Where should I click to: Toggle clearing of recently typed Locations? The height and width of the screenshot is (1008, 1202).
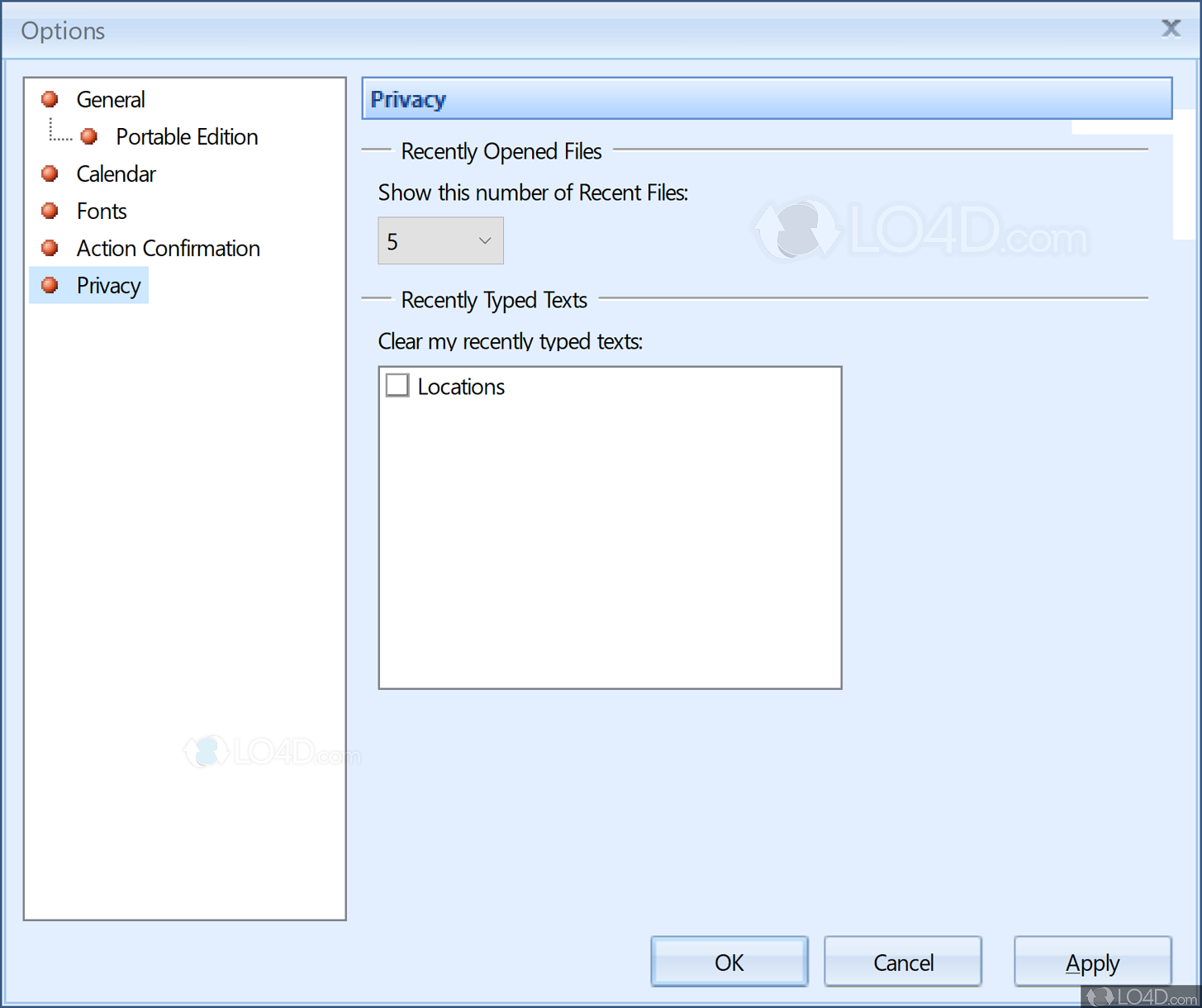(397, 385)
